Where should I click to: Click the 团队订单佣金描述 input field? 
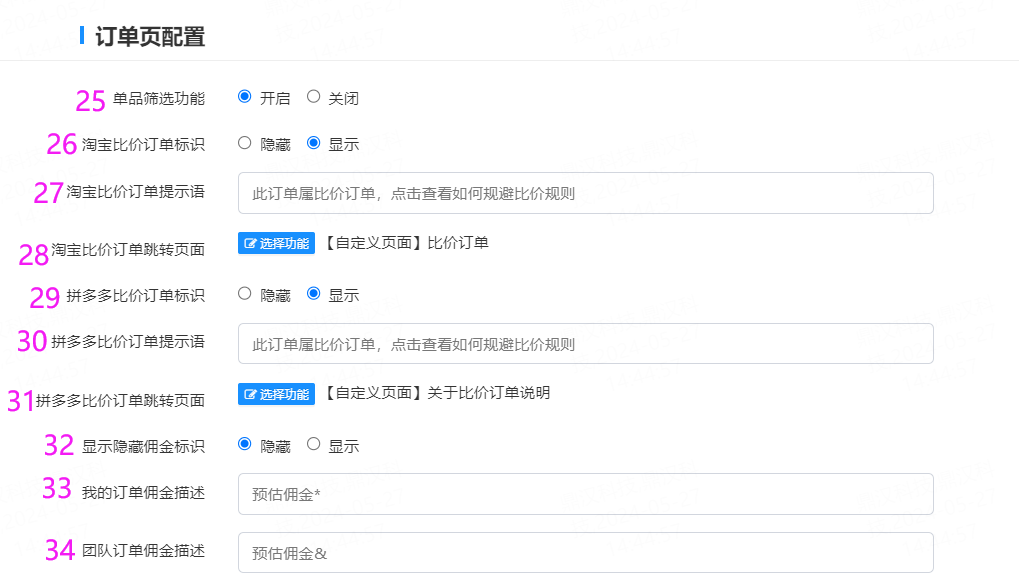coord(586,553)
